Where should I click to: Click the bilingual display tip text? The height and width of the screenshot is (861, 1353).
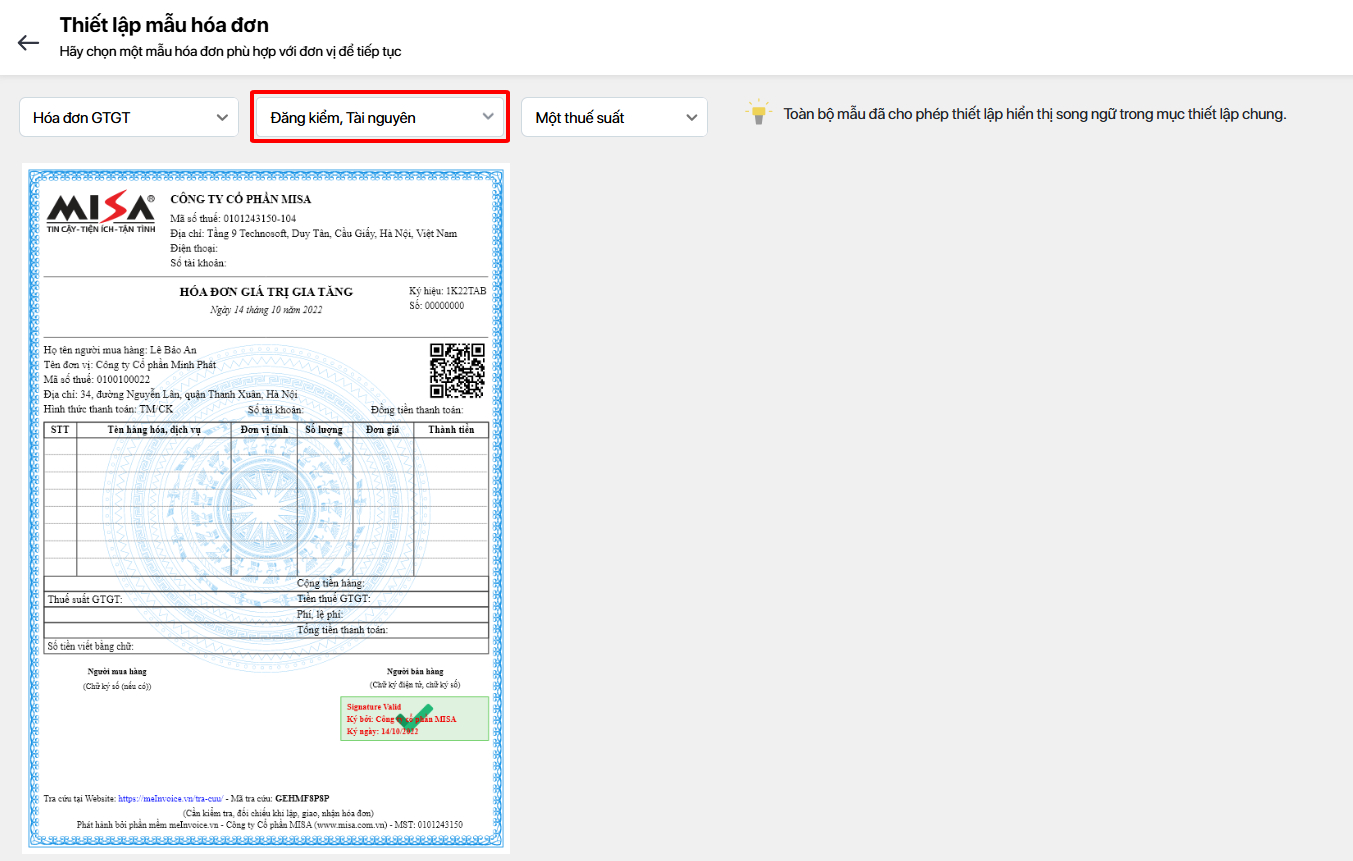[1034, 114]
